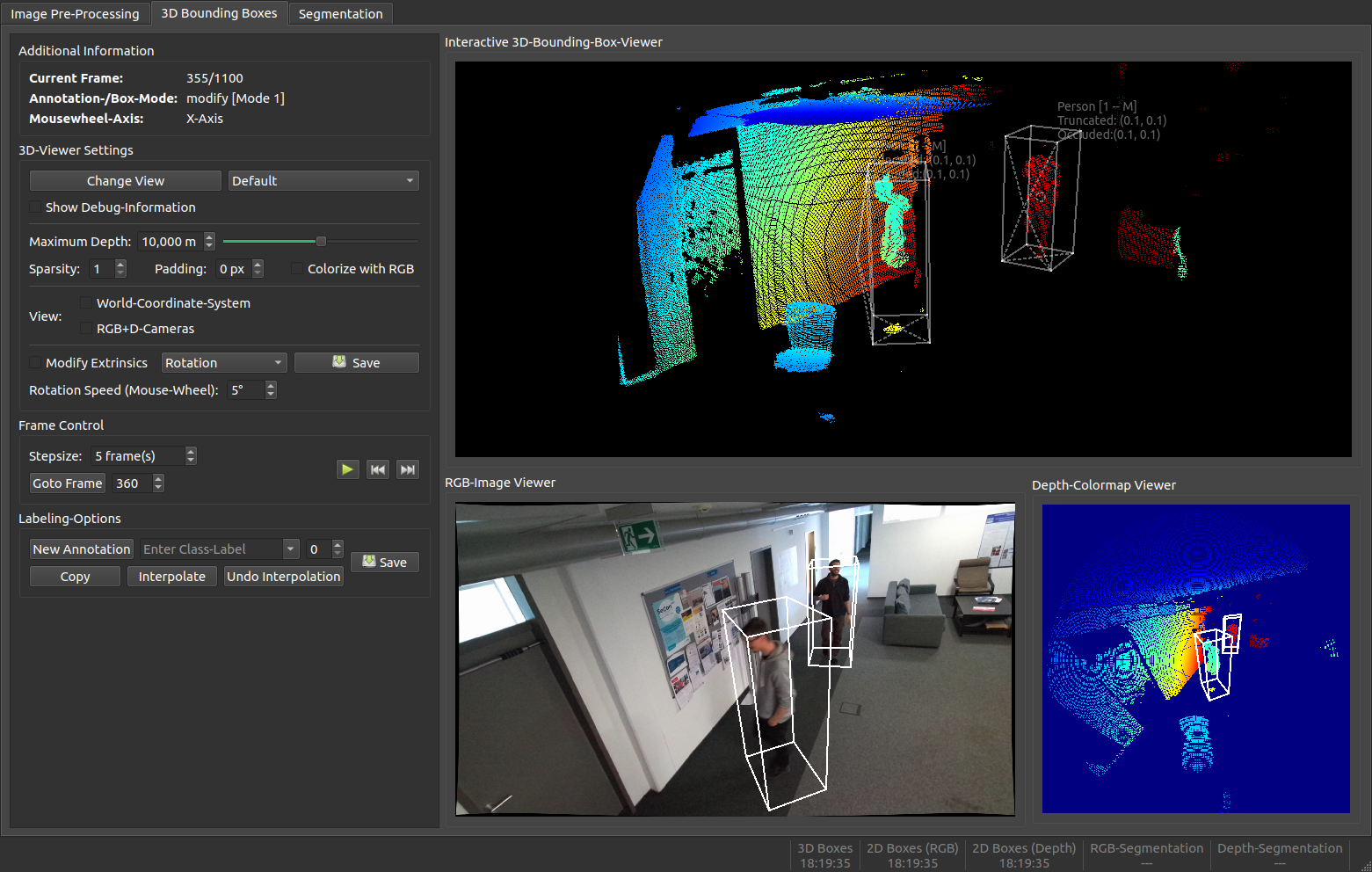
Task: Decrease Rotation Speed stepper
Action: coord(271,395)
